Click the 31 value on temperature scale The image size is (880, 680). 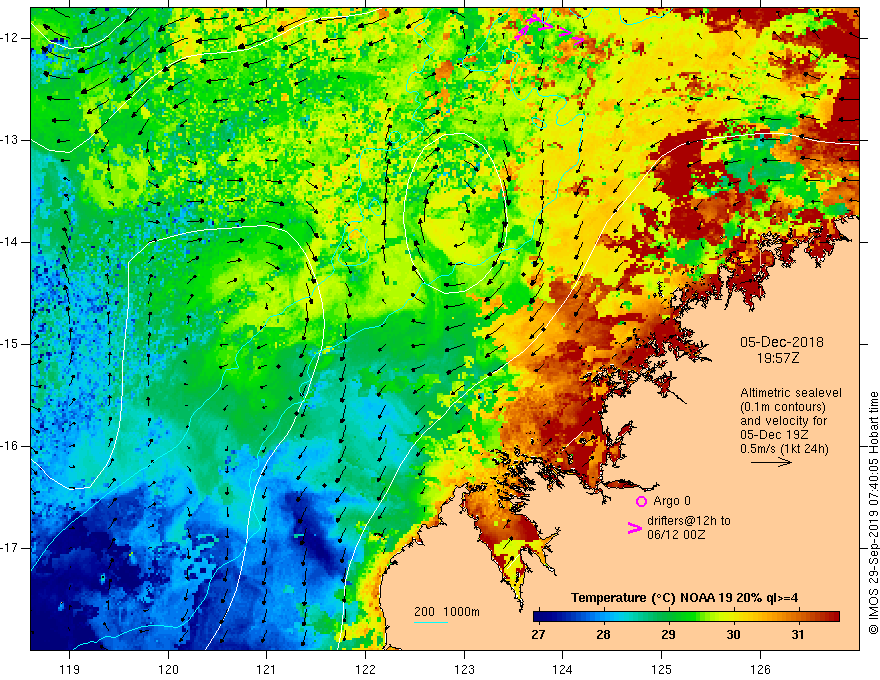[x=798, y=635]
